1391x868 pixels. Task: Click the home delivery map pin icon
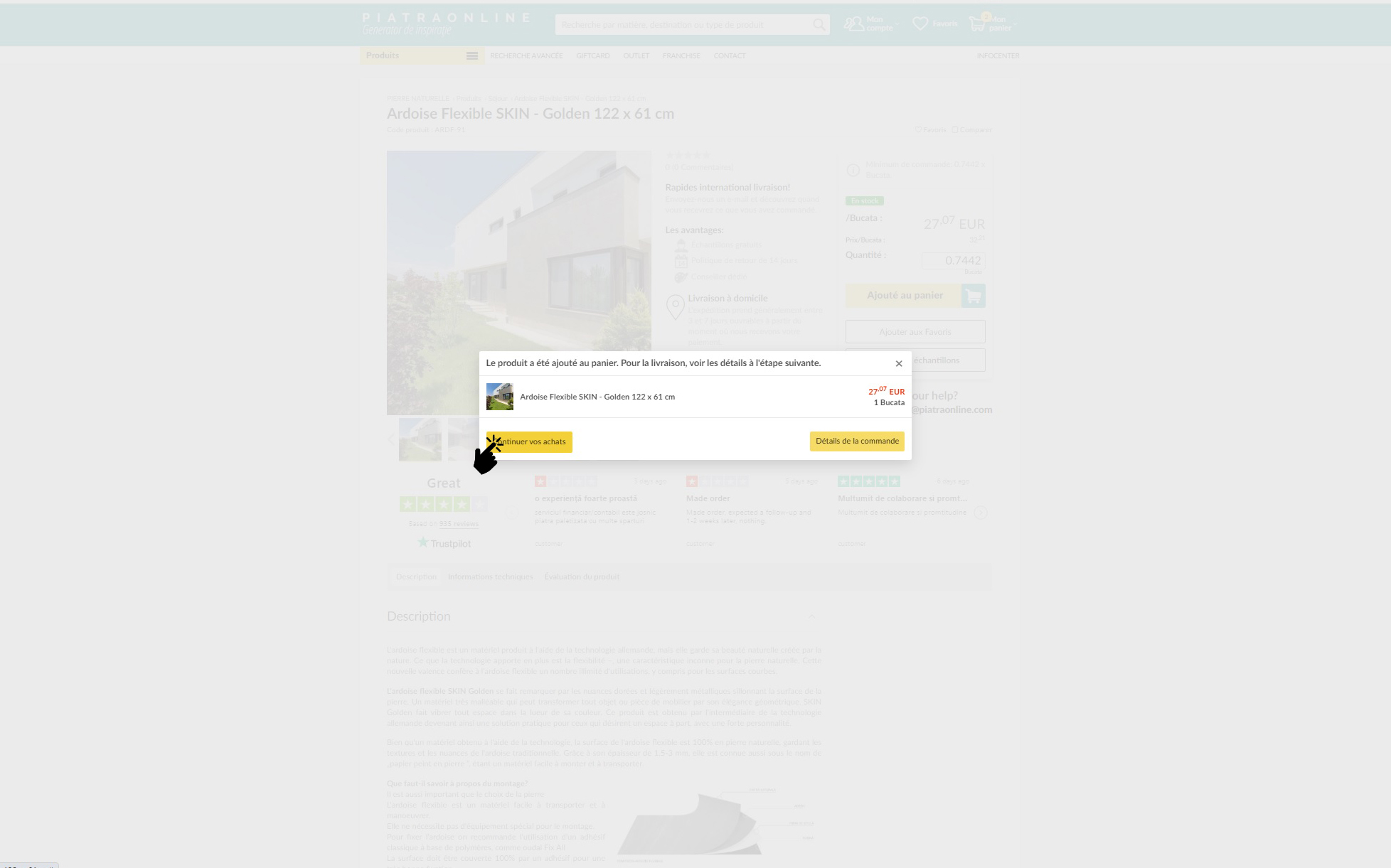click(x=675, y=307)
